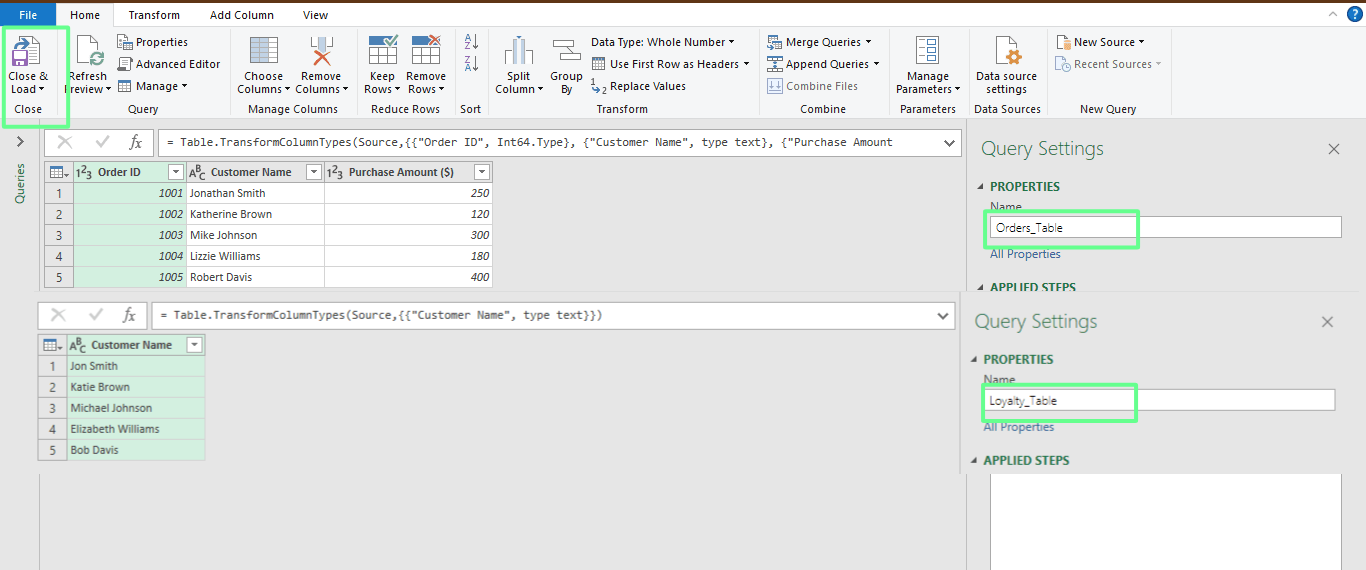
Task: Close the Query Settings pane above Orders_Table
Action: 1333,149
